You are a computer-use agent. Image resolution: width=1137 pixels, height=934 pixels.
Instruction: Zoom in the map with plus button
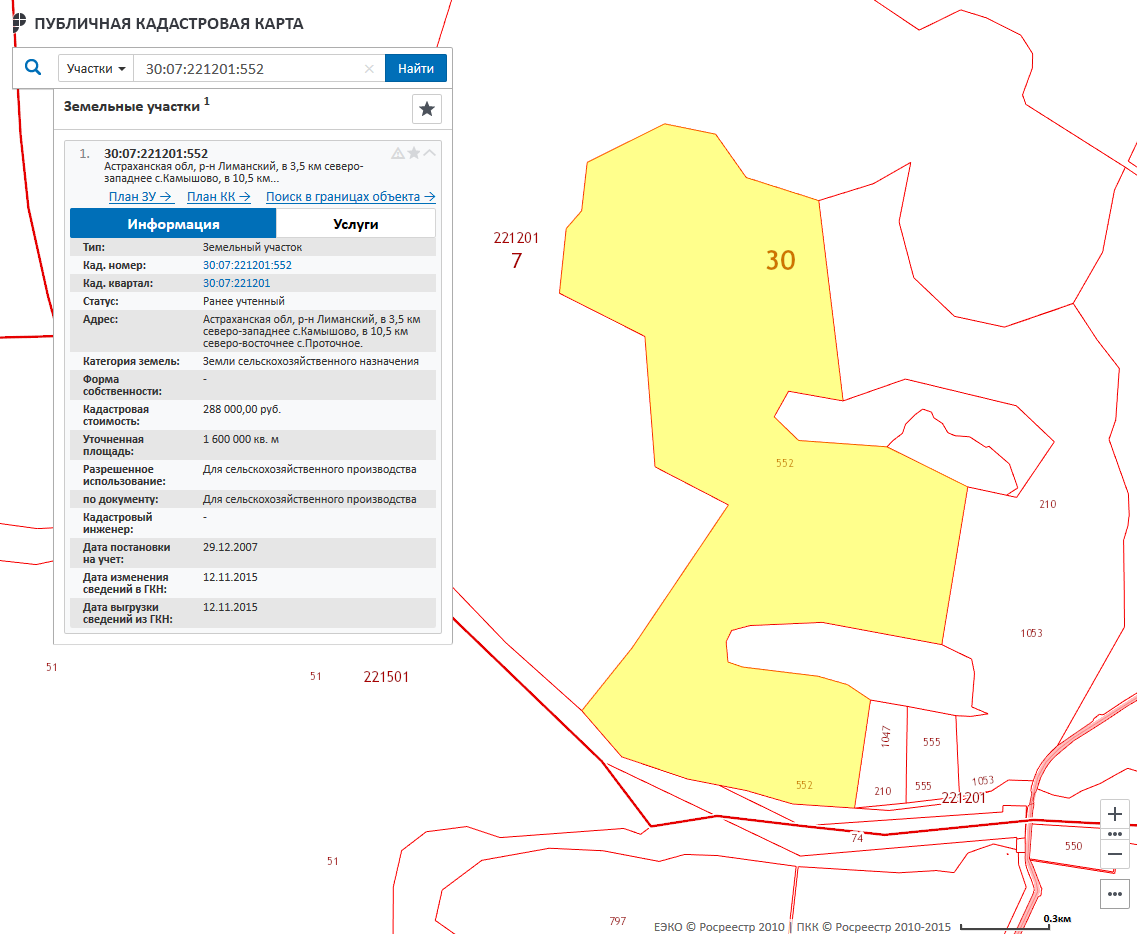point(1115,814)
